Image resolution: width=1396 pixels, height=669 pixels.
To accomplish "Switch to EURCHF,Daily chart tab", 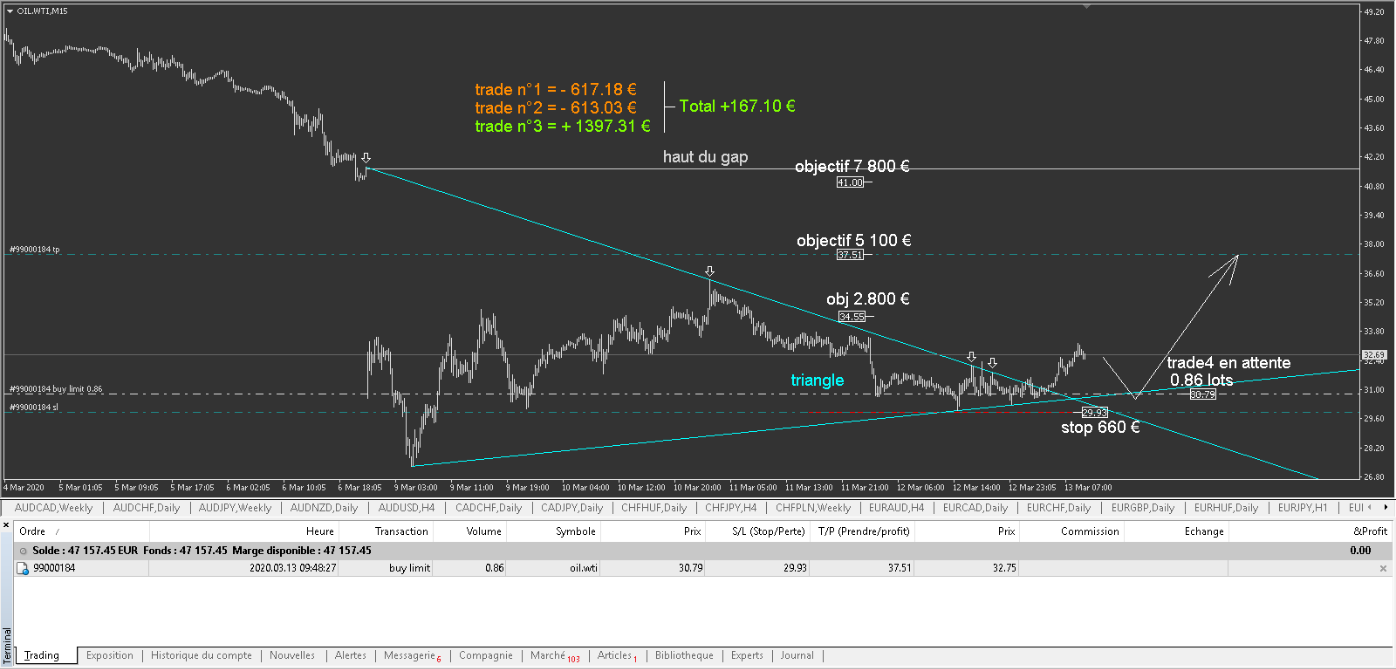I will click(1060, 508).
